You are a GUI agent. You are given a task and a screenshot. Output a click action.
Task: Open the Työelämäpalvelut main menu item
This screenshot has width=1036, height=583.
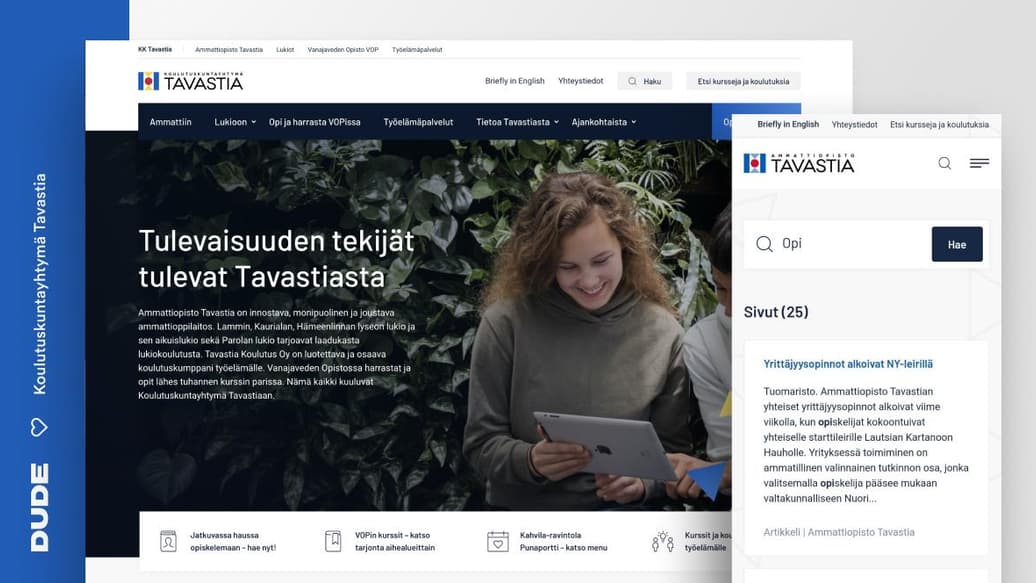click(418, 122)
